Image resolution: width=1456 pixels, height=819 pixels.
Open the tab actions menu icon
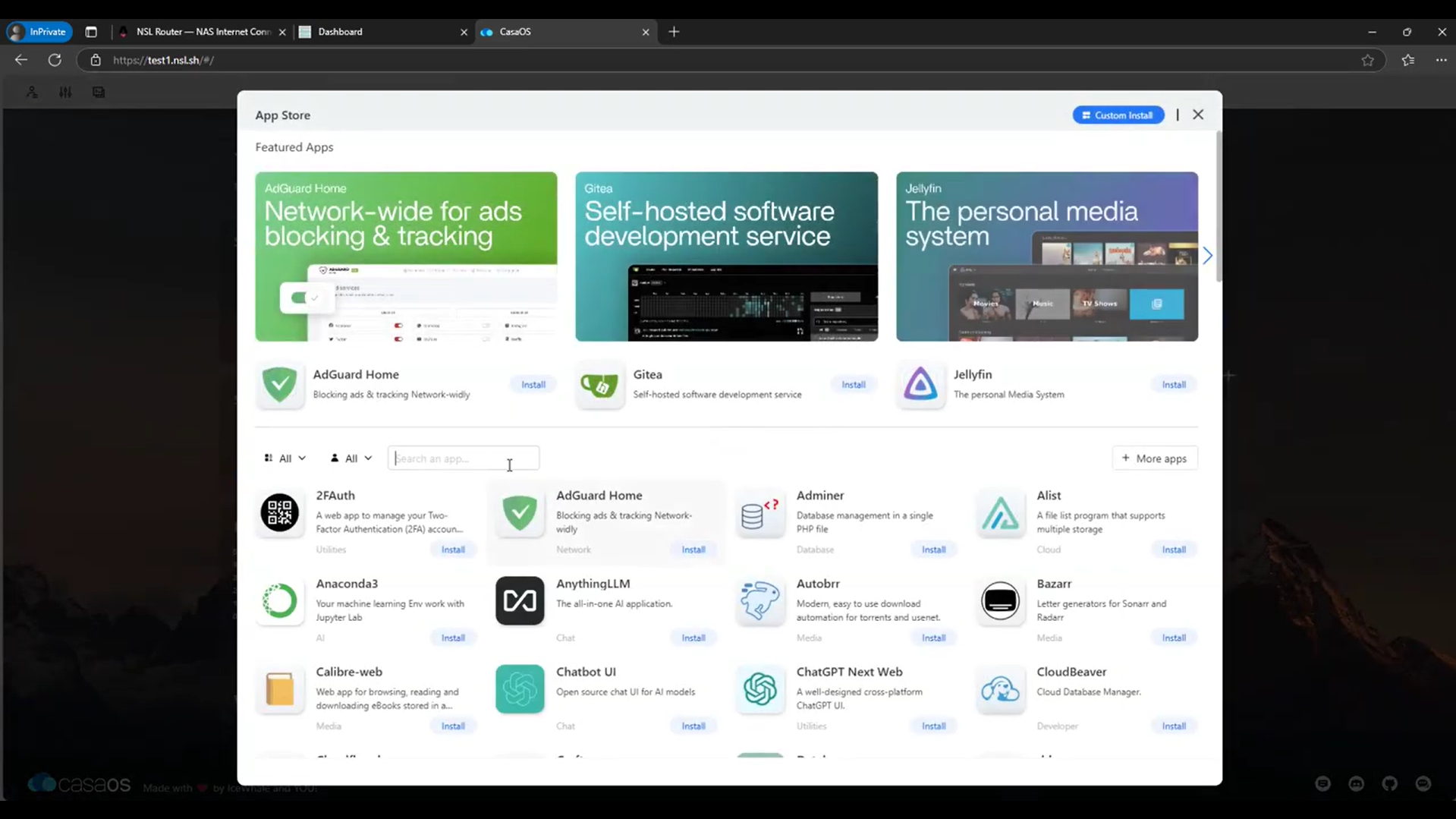tap(91, 32)
